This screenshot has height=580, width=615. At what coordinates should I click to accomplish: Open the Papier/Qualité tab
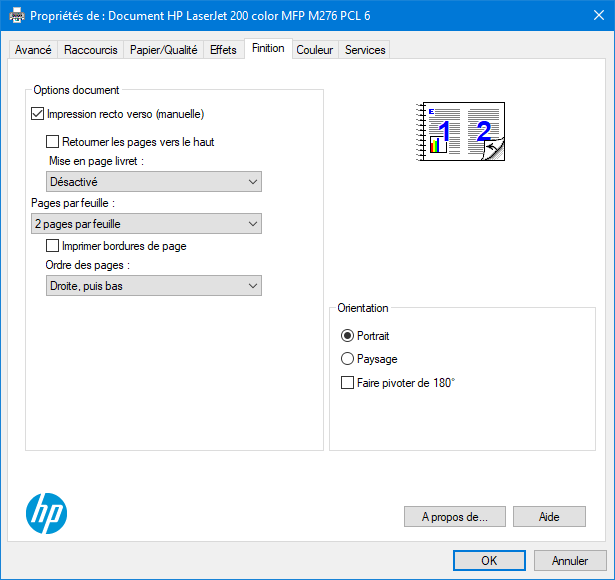click(164, 50)
